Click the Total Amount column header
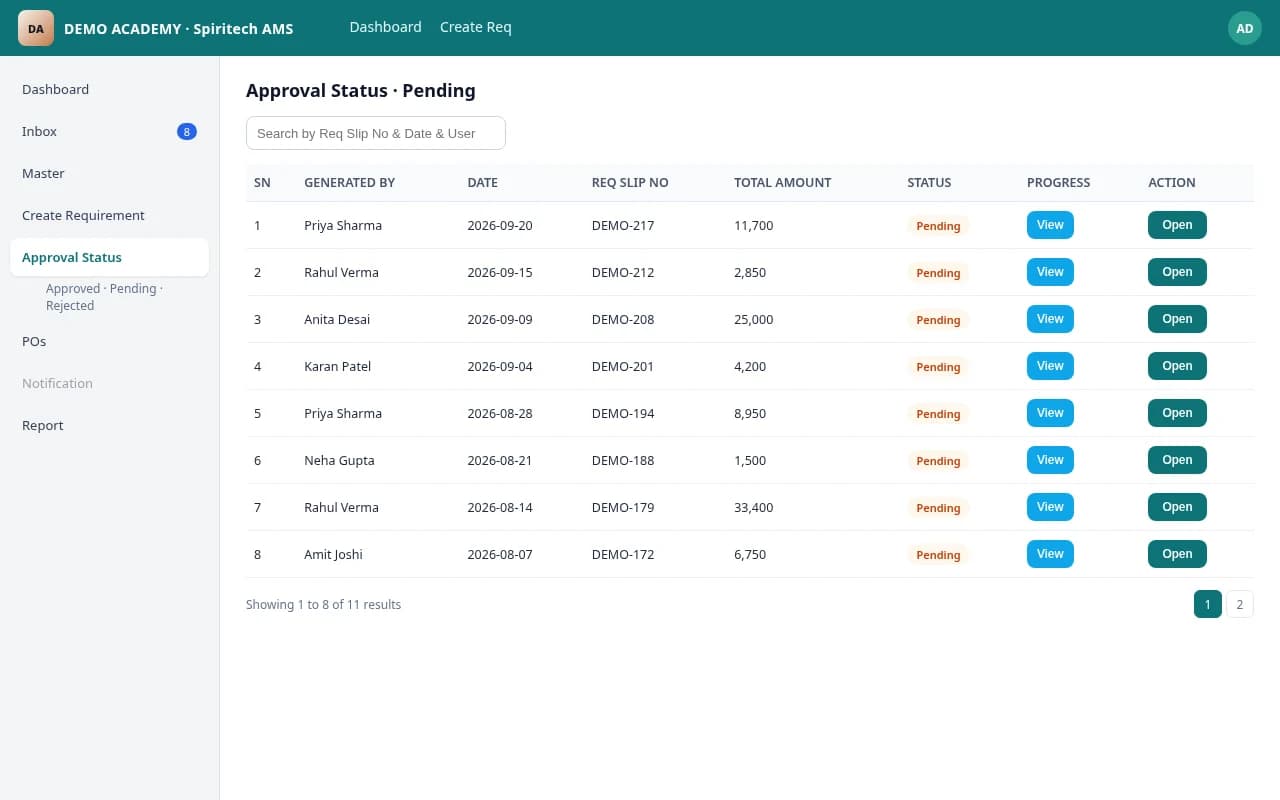Screen dimensions: 1280x800 pyautogui.click(x=783, y=183)
